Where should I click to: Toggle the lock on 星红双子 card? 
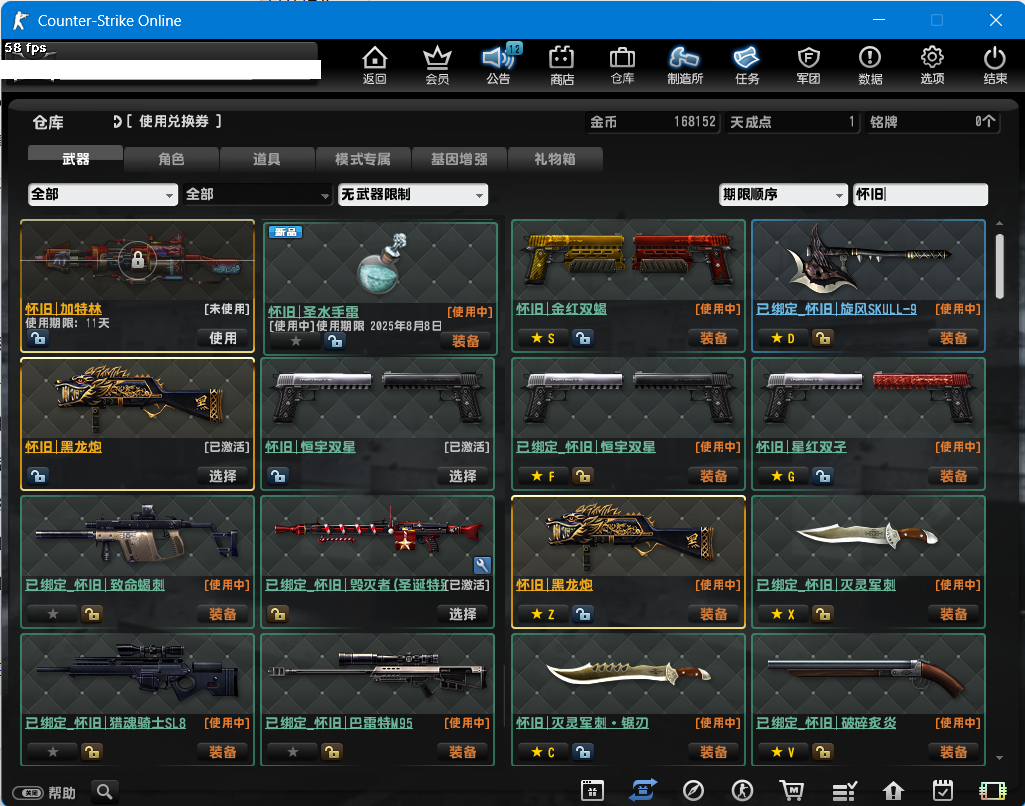coord(823,476)
